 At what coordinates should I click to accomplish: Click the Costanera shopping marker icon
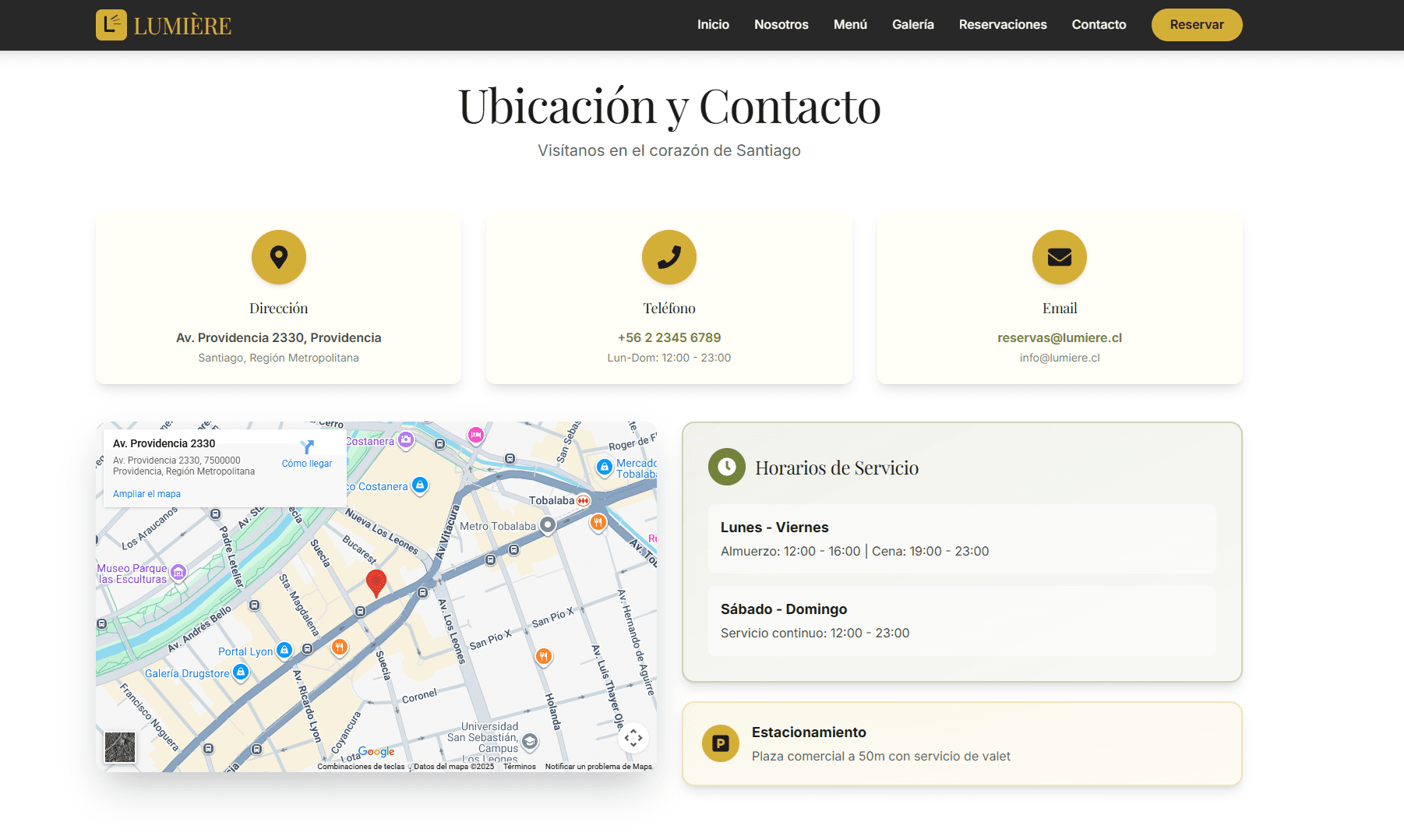coord(420,485)
